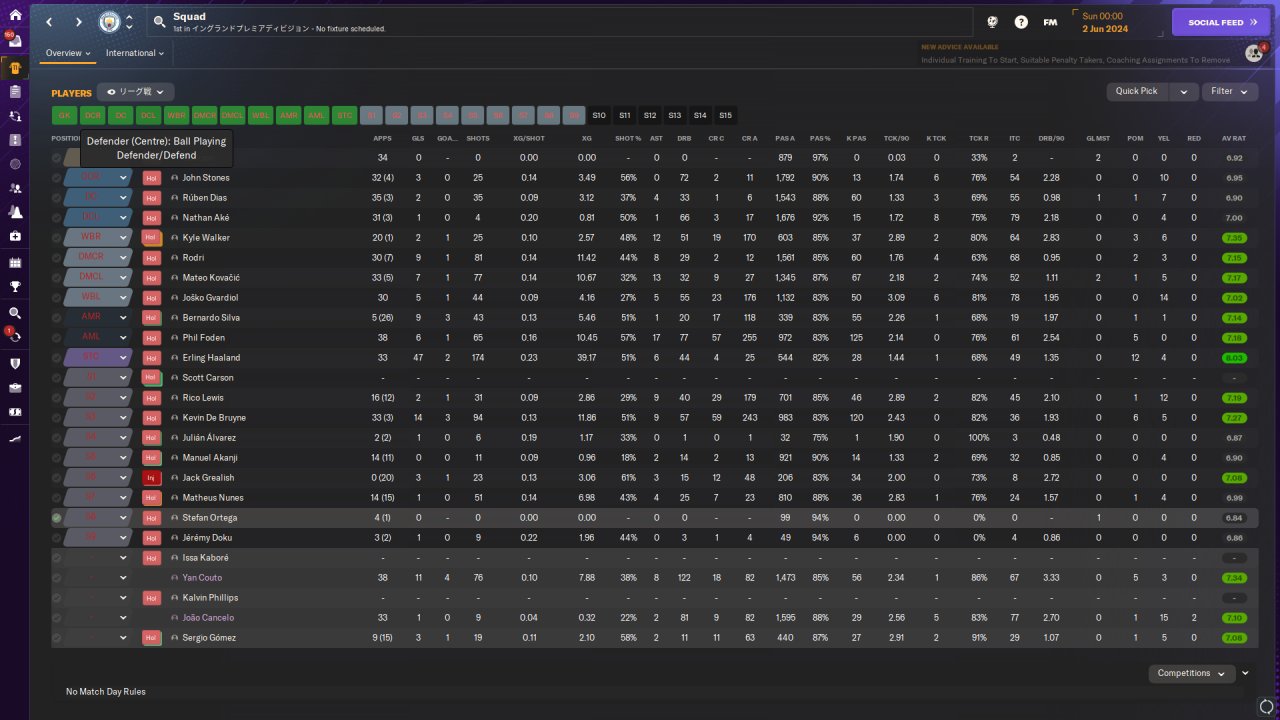Expand the chevron right of Competitions
The image size is (1280, 720).
(1245, 674)
